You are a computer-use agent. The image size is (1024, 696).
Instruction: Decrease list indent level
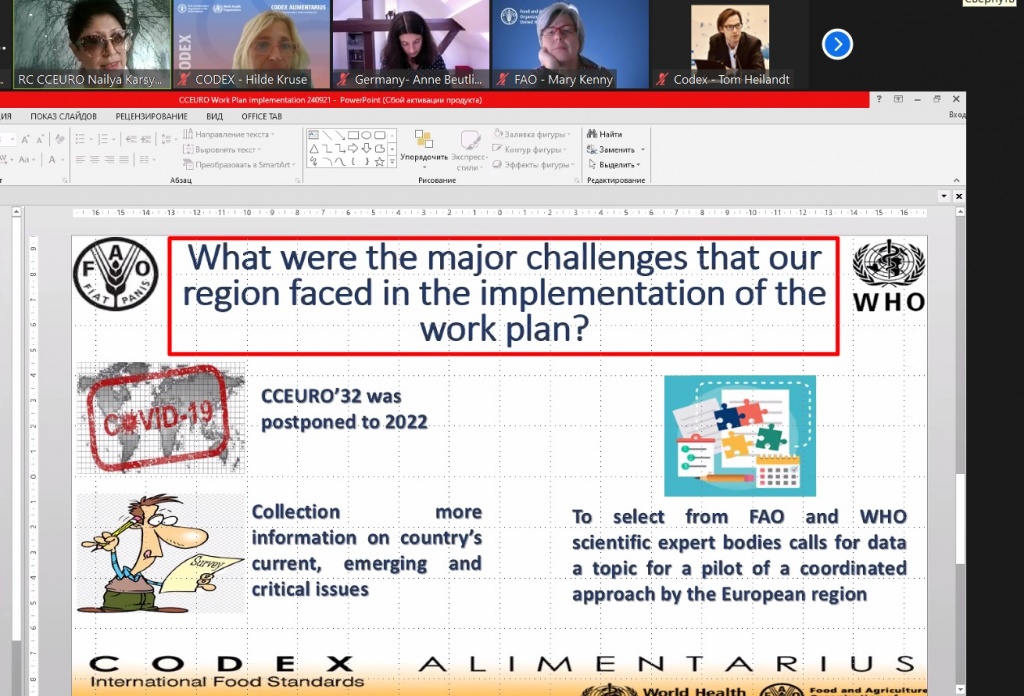tap(131, 138)
